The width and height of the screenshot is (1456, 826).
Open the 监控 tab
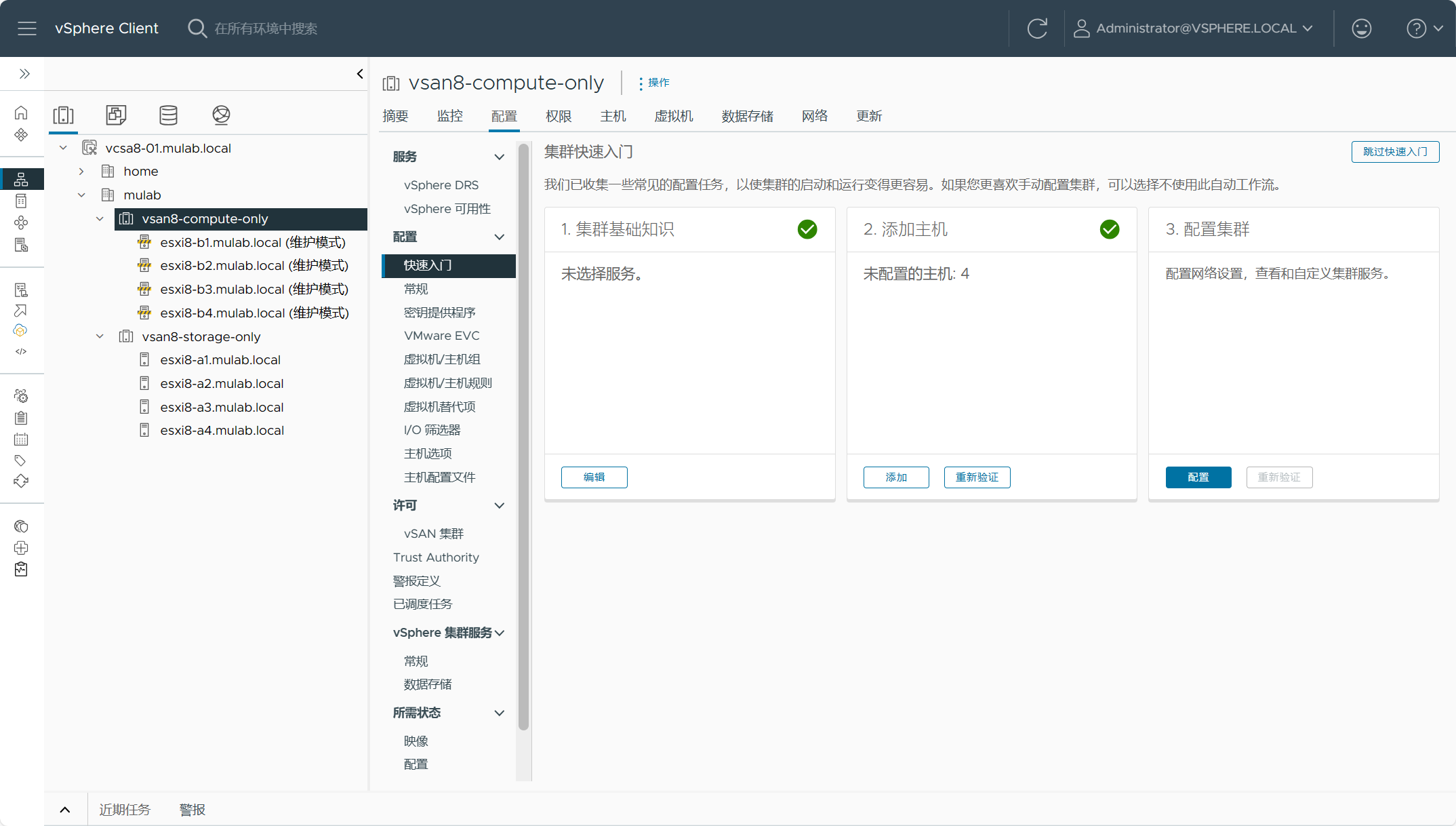(x=450, y=117)
